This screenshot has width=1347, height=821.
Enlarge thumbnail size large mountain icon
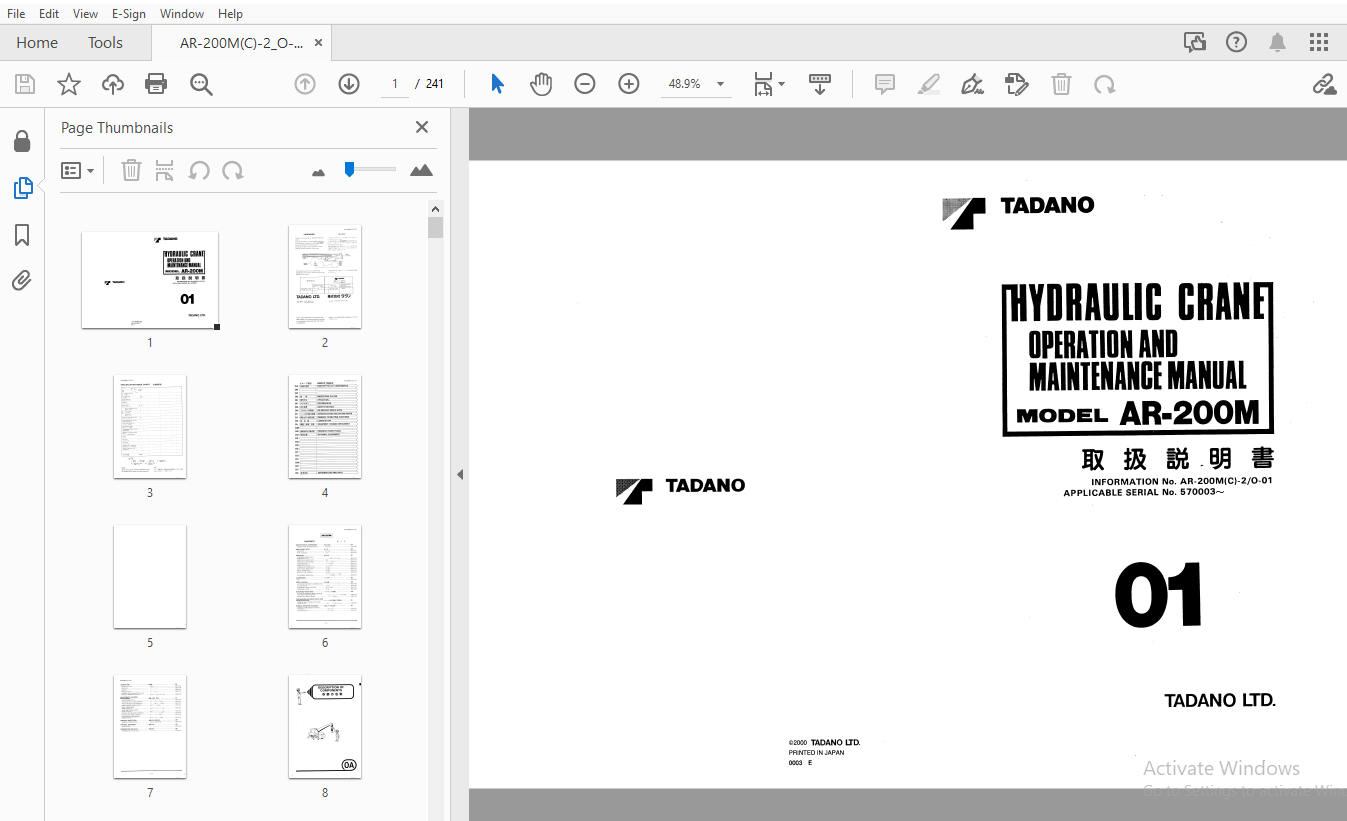[421, 170]
